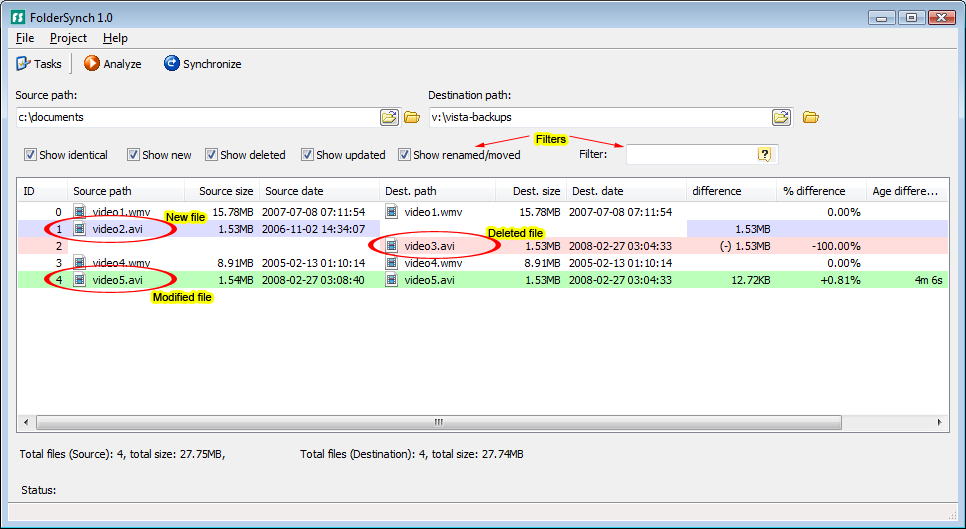Click in the Source path input field
Screen dimensions: 966x529
tap(197, 117)
